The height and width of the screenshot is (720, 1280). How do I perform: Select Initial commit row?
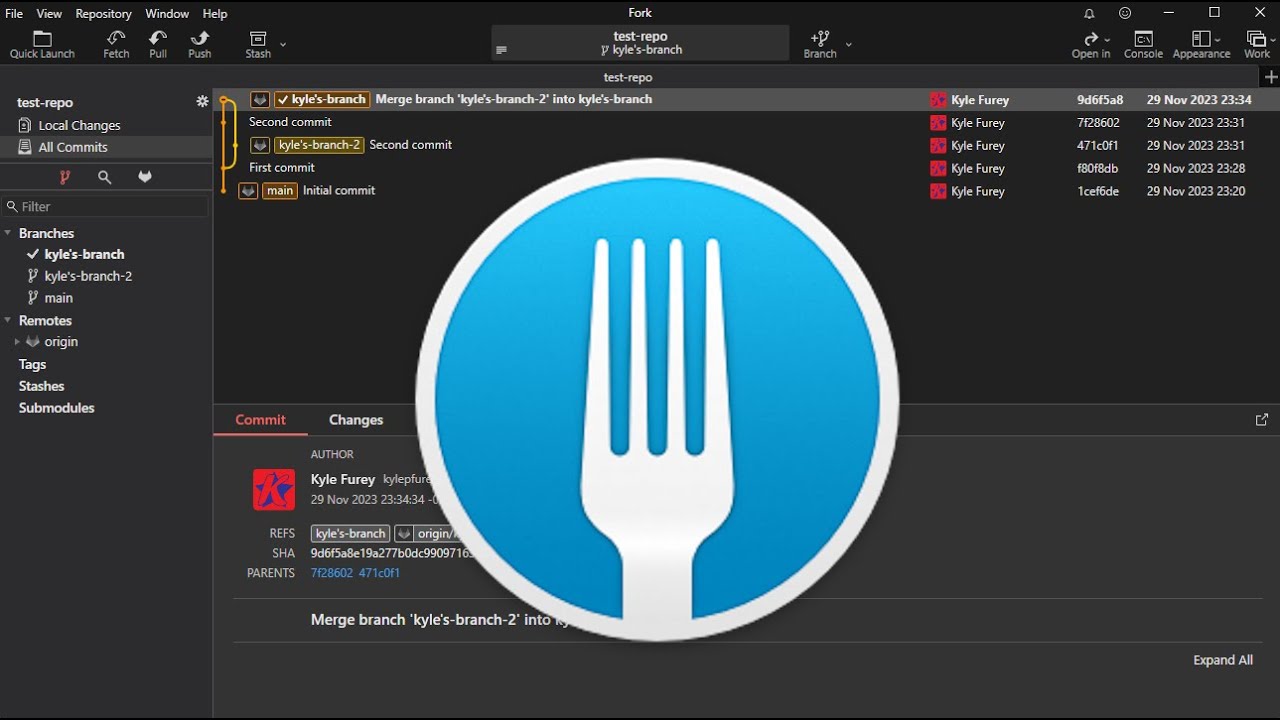[746, 191]
